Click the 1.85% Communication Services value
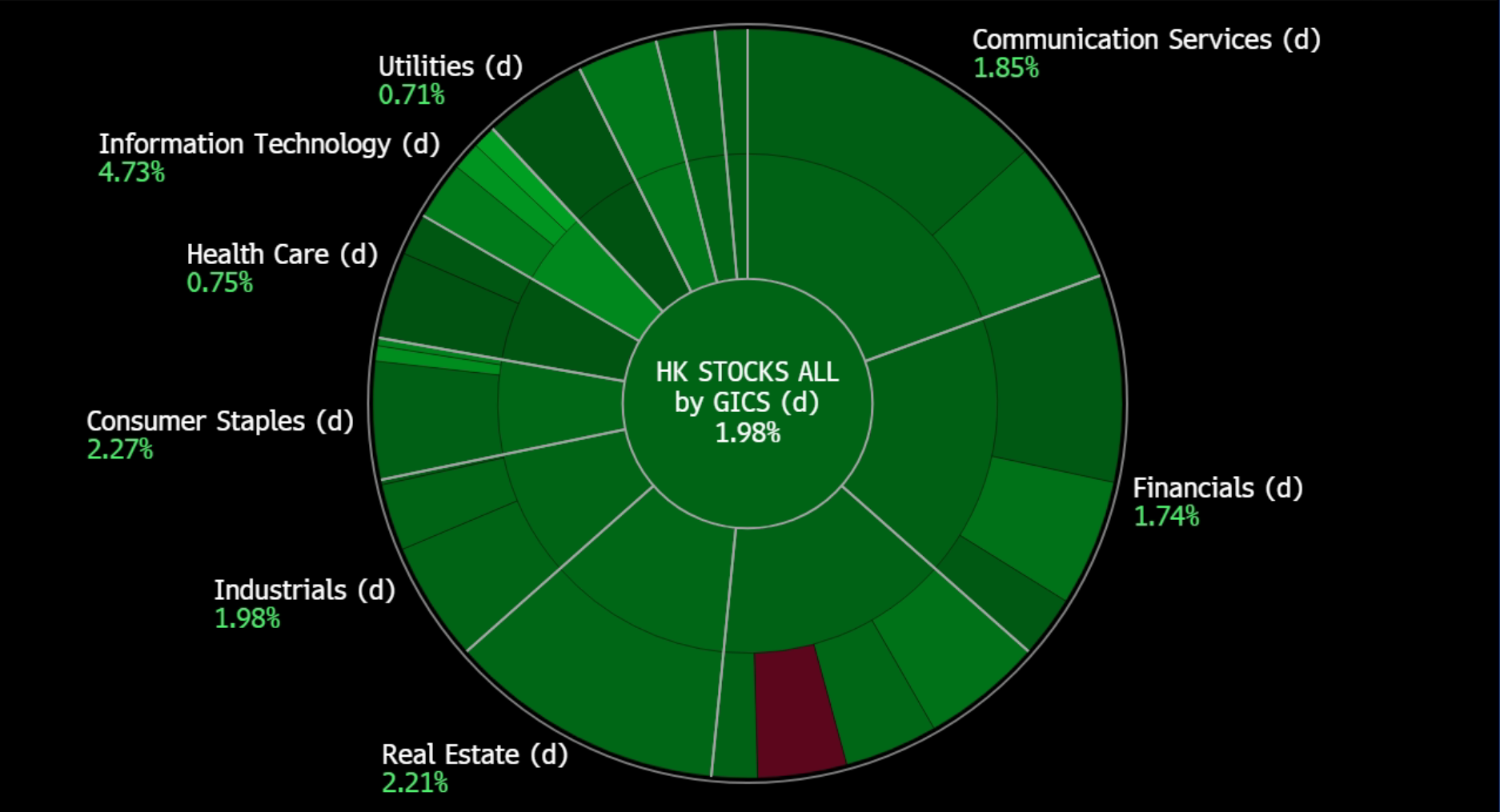This screenshot has height=812, width=1500. click(1006, 68)
